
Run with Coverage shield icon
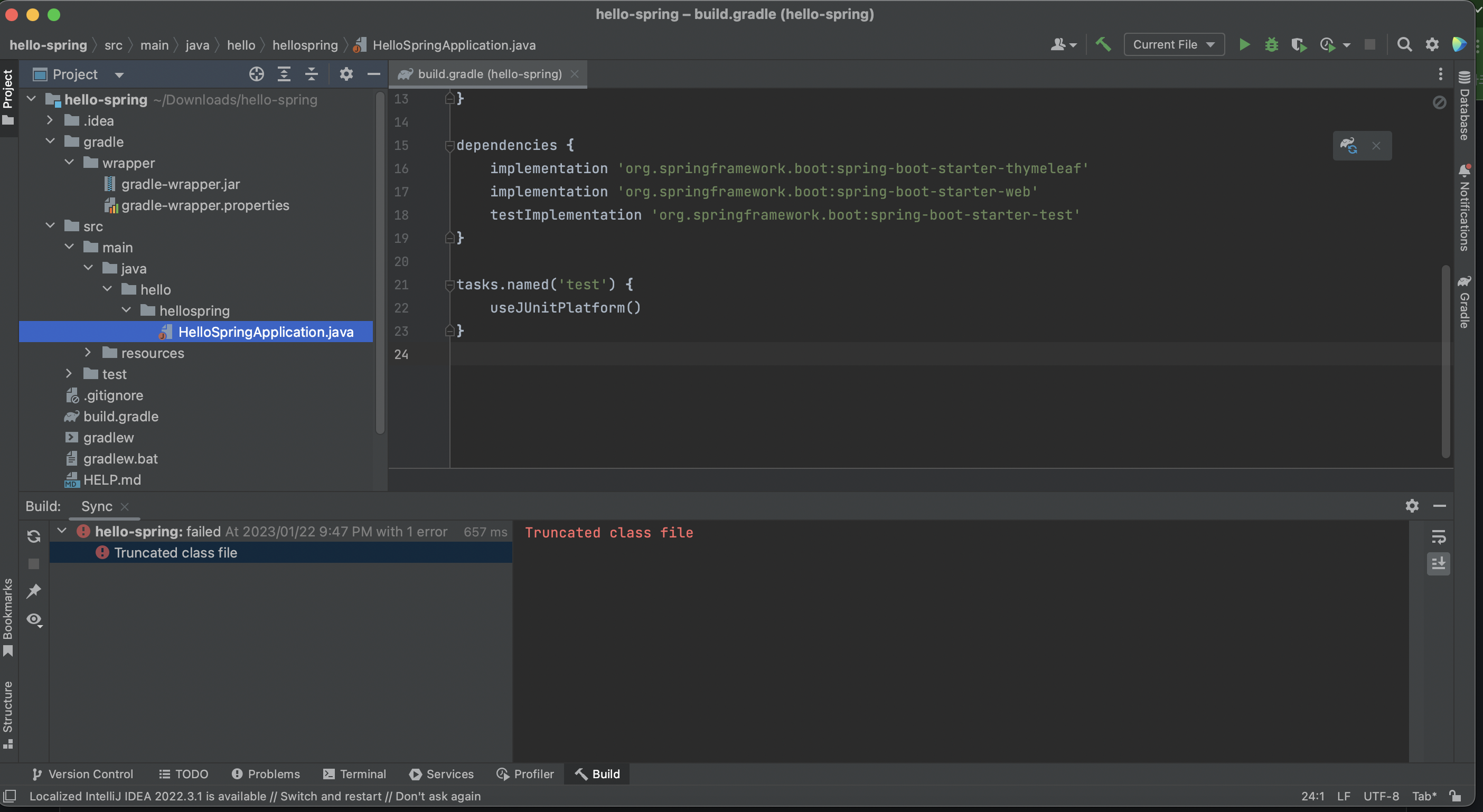click(x=1298, y=44)
